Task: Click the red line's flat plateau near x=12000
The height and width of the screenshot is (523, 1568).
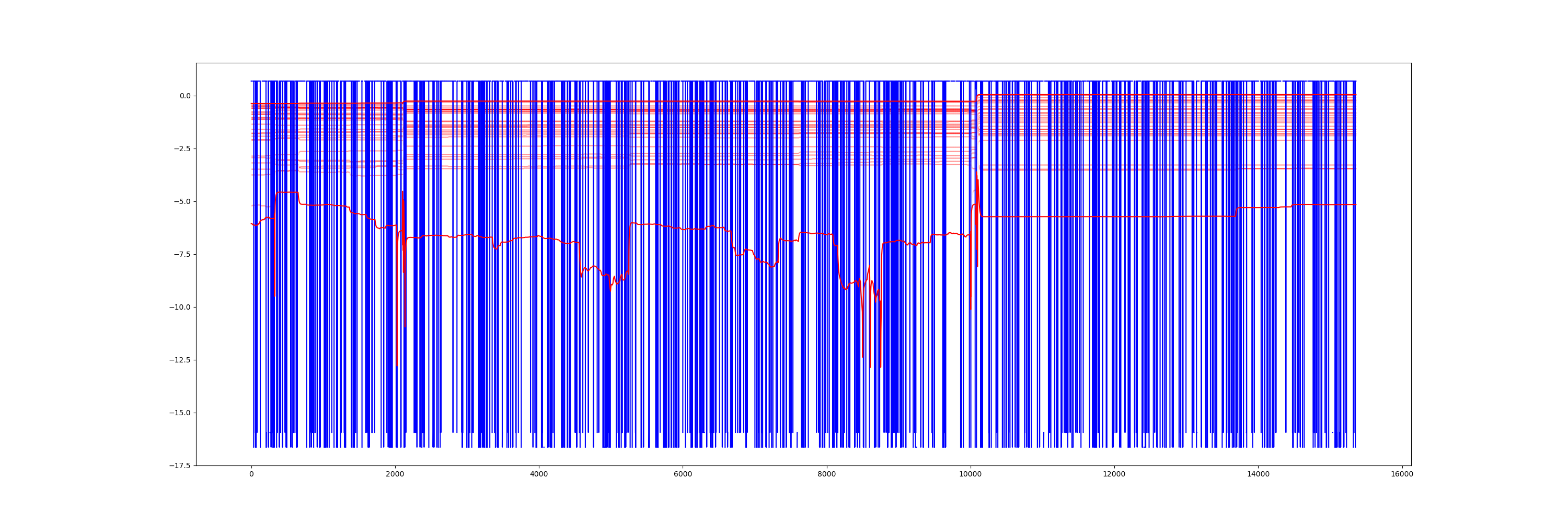Action: pos(1114,217)
